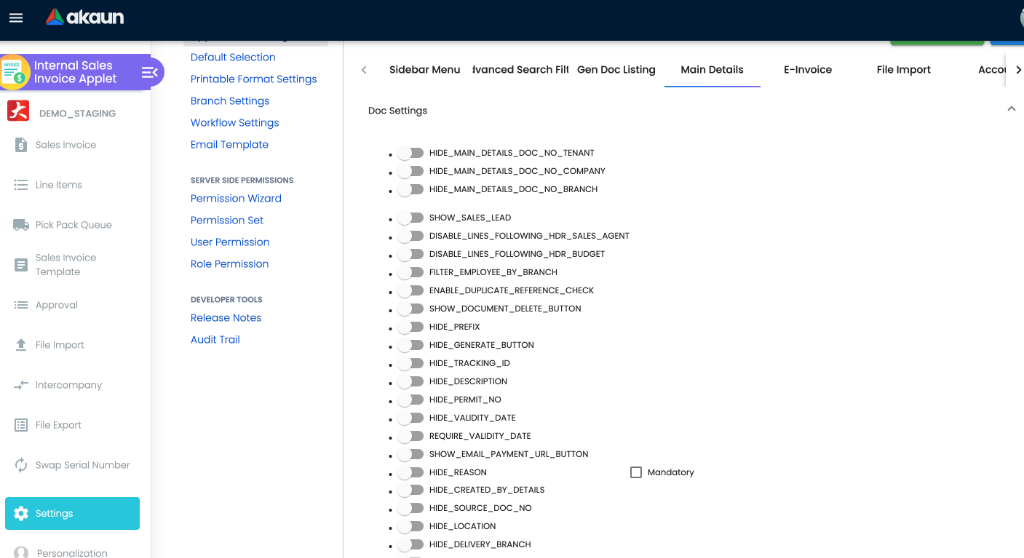Click the akaun logo
The image size is (1024, 558).
85,17
